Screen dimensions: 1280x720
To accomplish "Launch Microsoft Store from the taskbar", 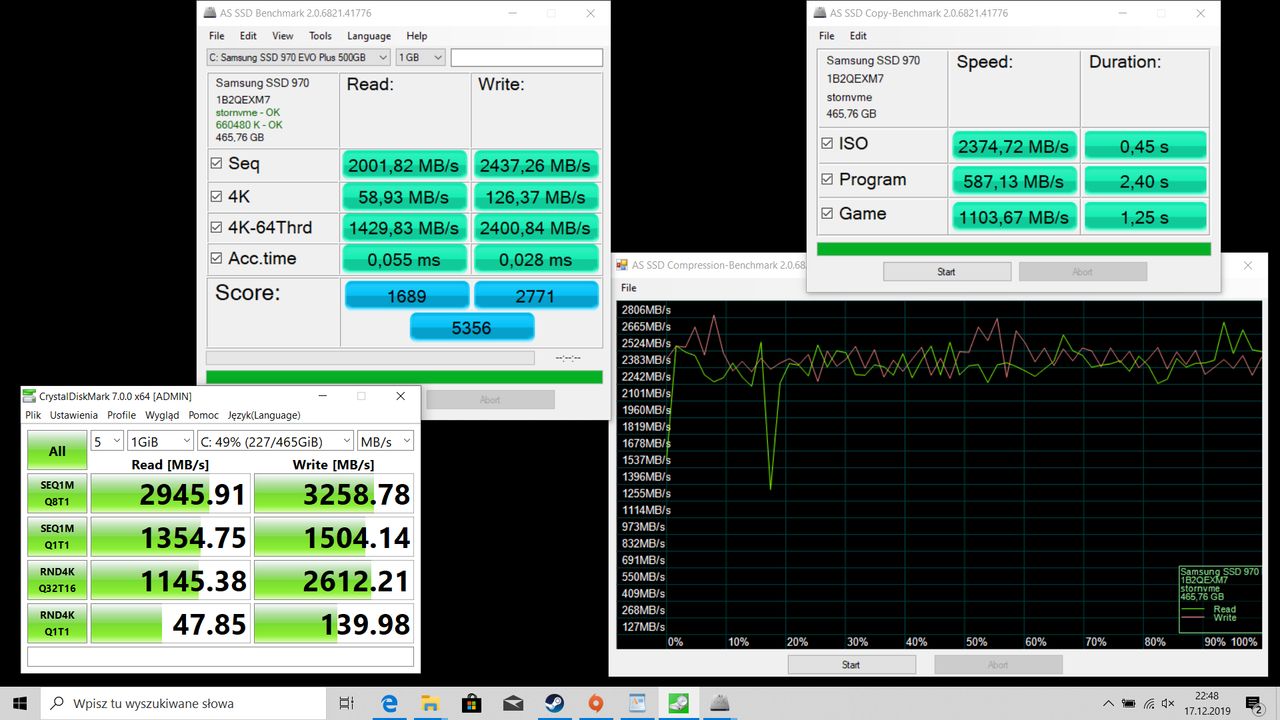I will coord(471,703).
